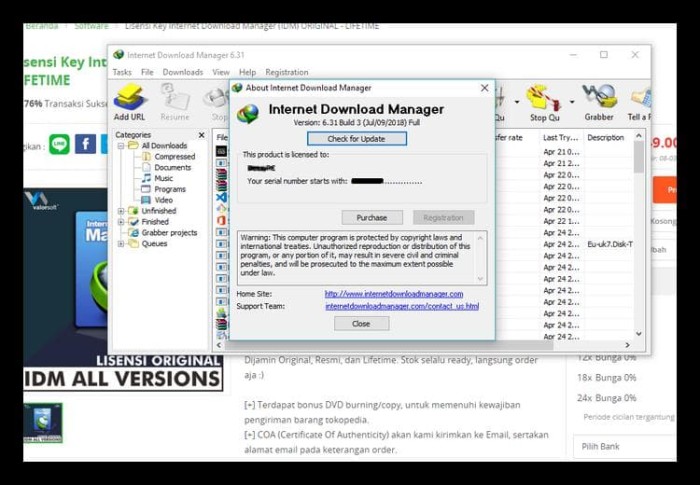Select the Music category
The height and width of the screenshot is (485, 700).
pos(163,178)
